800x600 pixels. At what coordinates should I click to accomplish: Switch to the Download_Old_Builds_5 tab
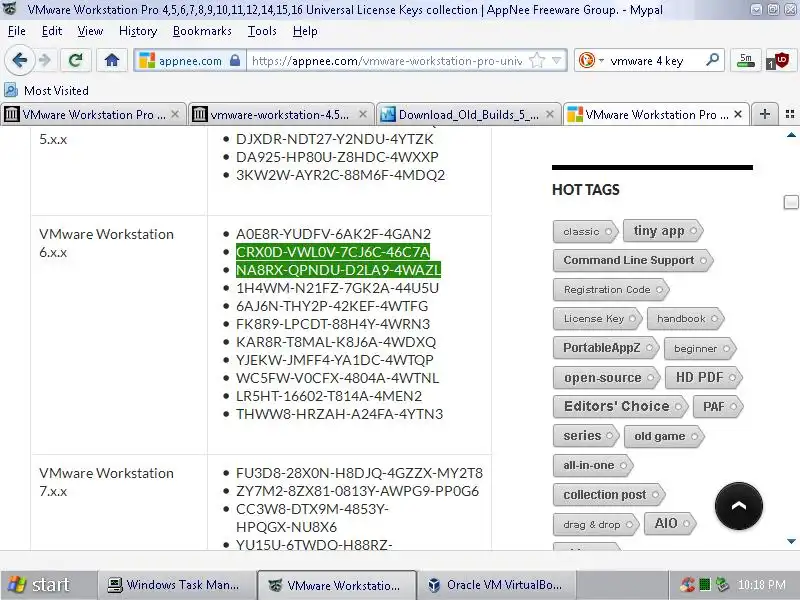click(467, 114)
